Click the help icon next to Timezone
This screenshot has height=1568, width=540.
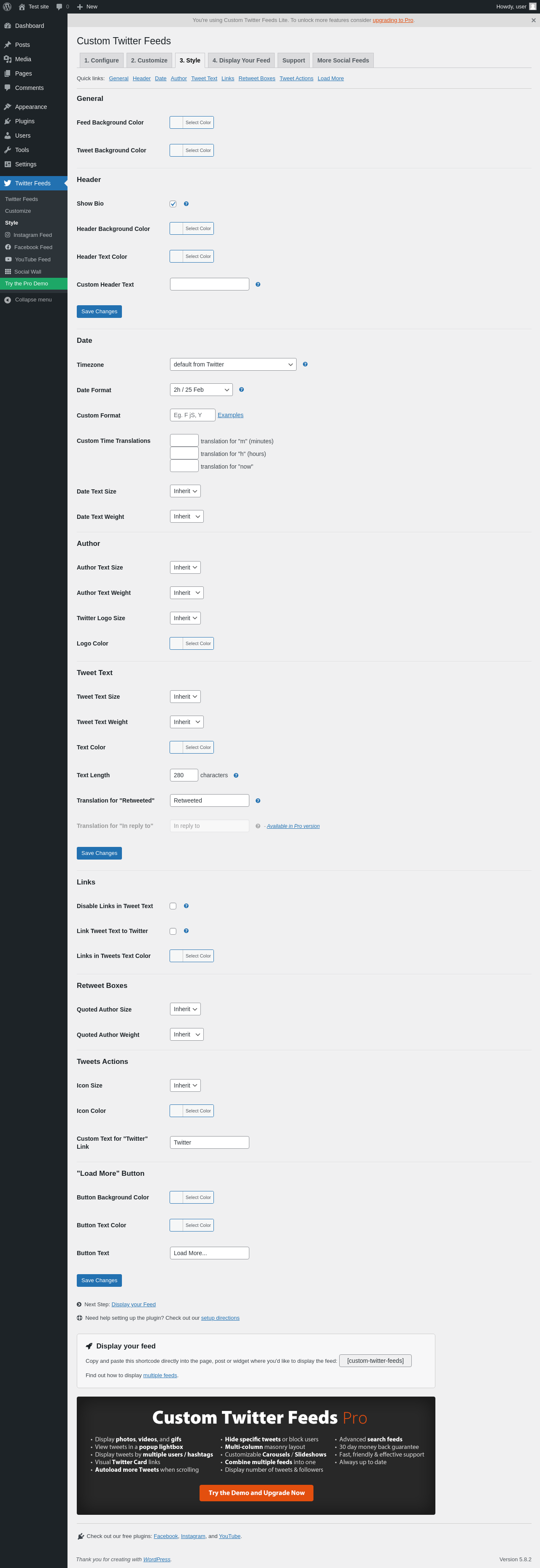tap(305, 364)
